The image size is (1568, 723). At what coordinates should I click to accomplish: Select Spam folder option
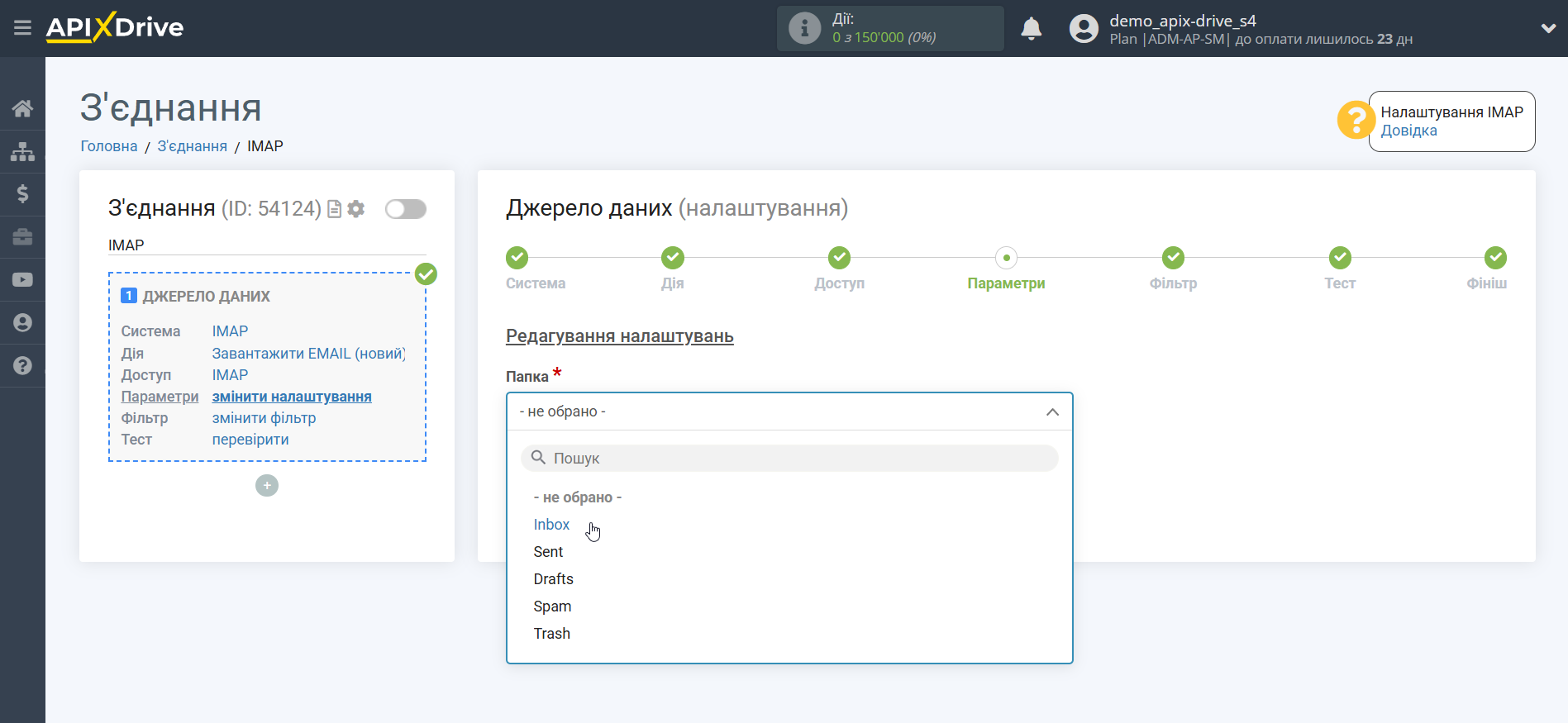click(x=552, y=606)
